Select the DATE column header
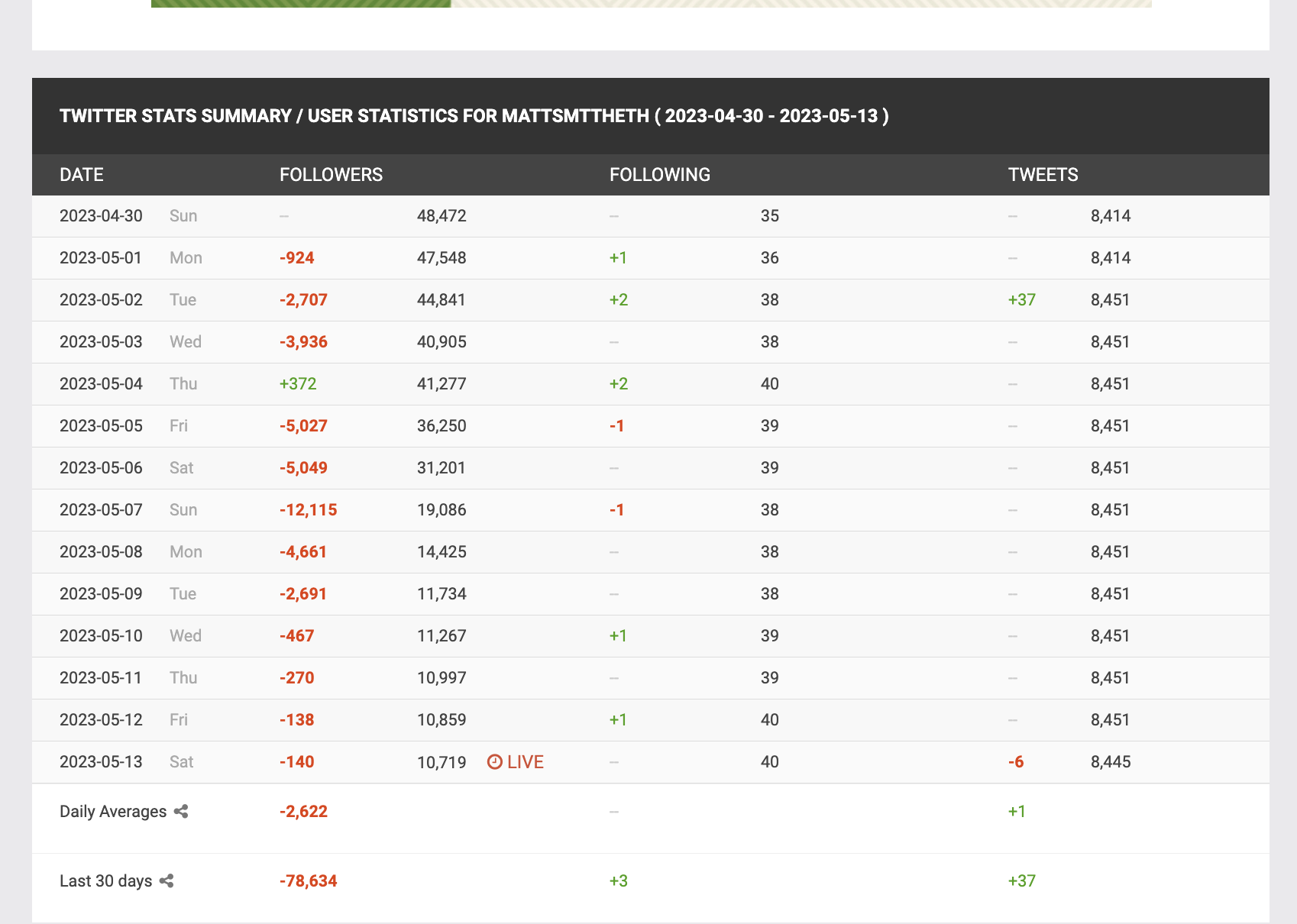The image size is (1297, 924). [82, 175]
